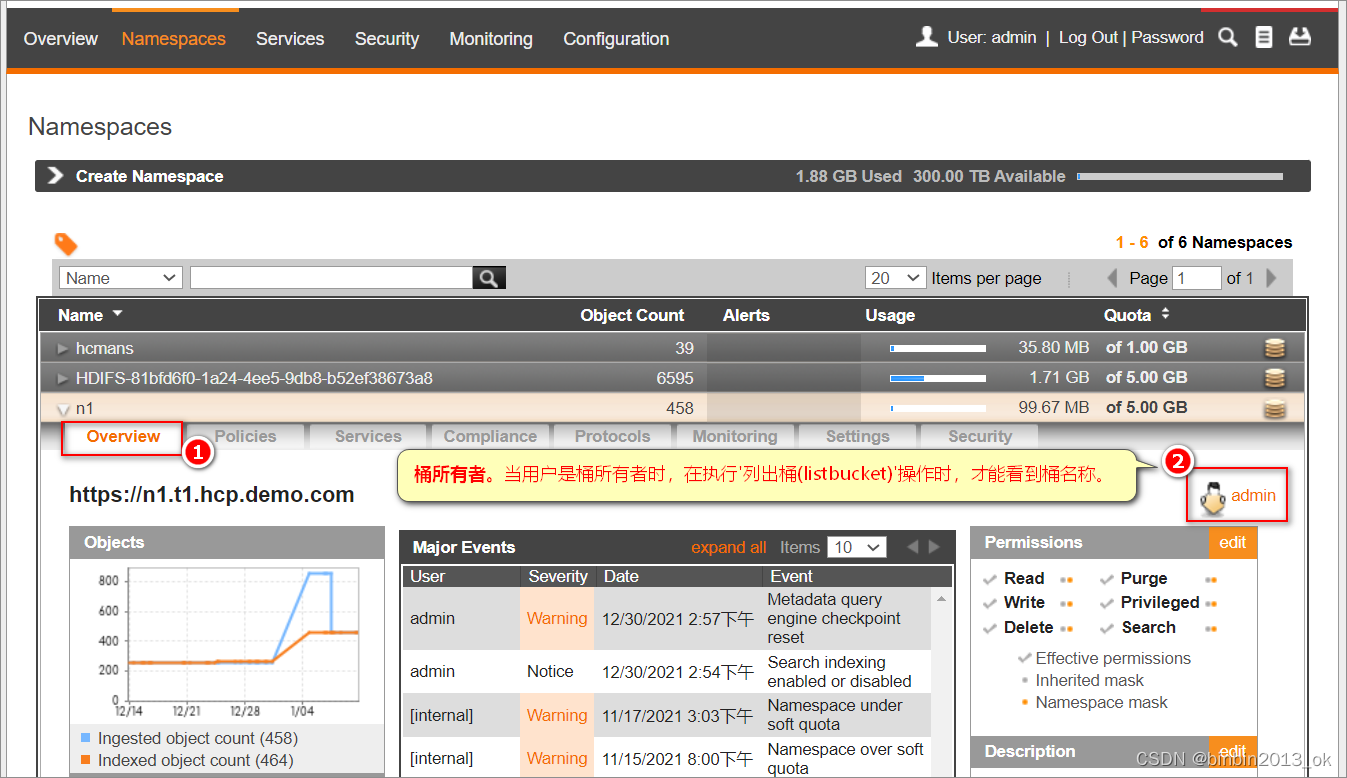Open the Items per page dropdown
Image resolution: width=1347 pixels, height=778 pixels.
point(895,277)
